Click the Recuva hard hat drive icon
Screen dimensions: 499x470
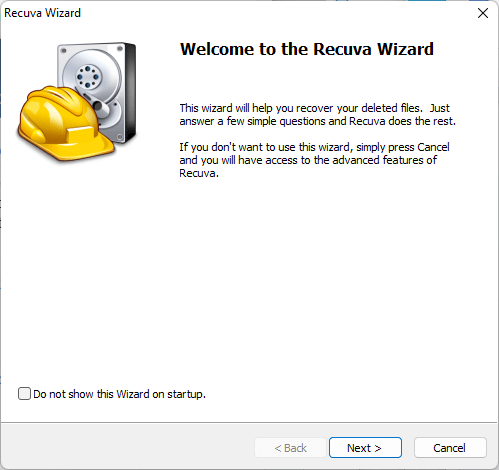pyautogui.click(x=77, y=102)
